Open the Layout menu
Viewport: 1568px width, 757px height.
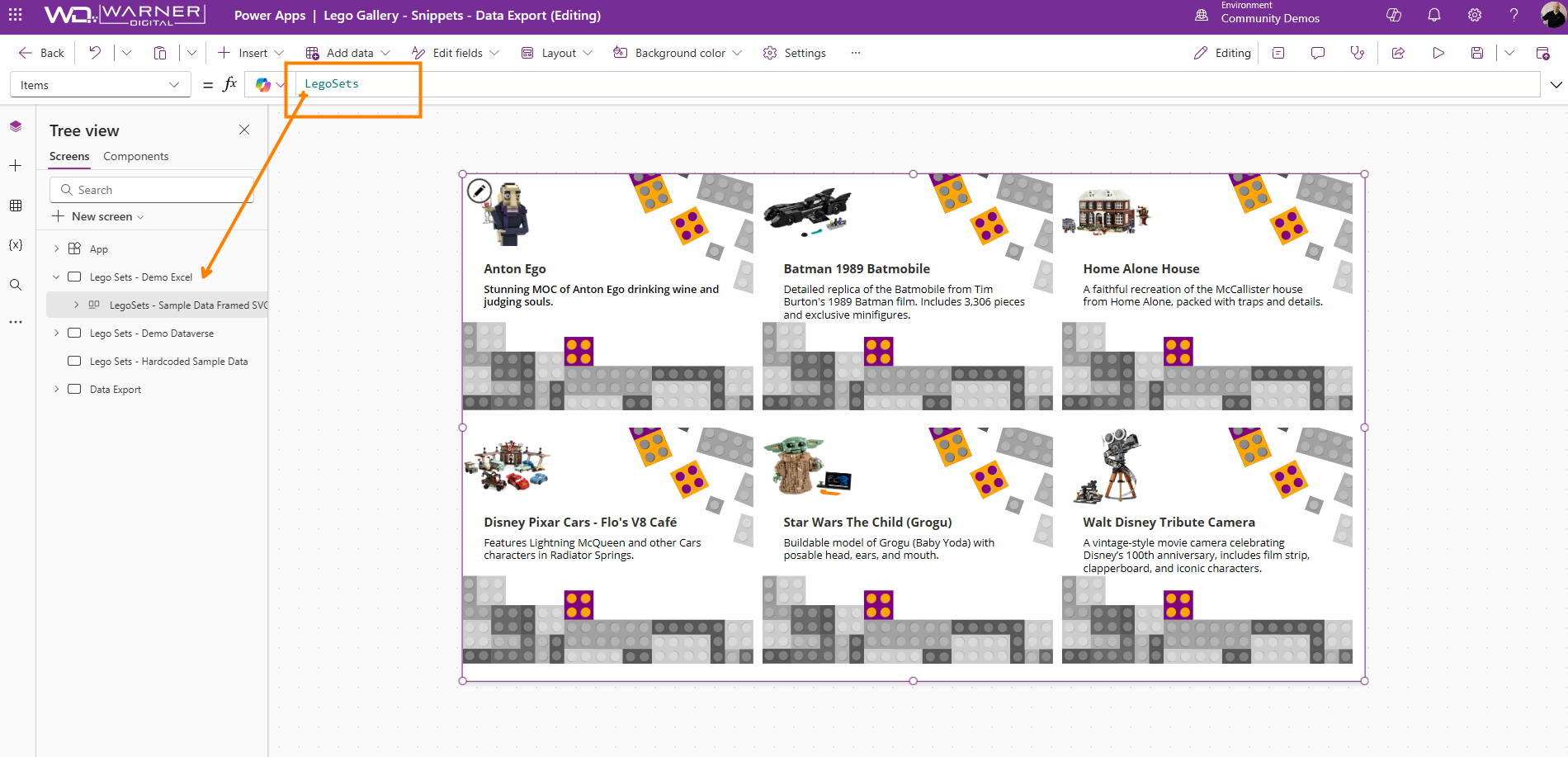coord(557,53)
